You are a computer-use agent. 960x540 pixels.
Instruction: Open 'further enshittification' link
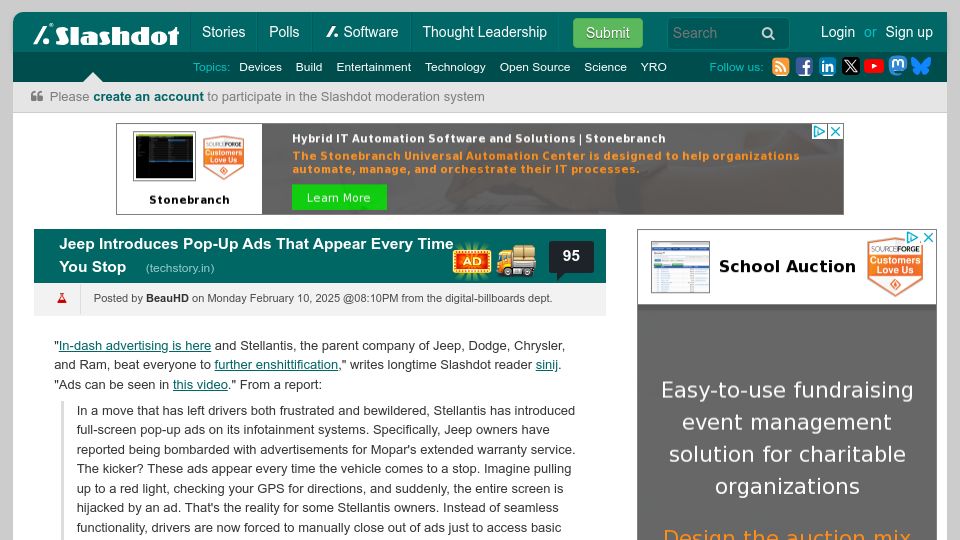(x=276, y=365)
